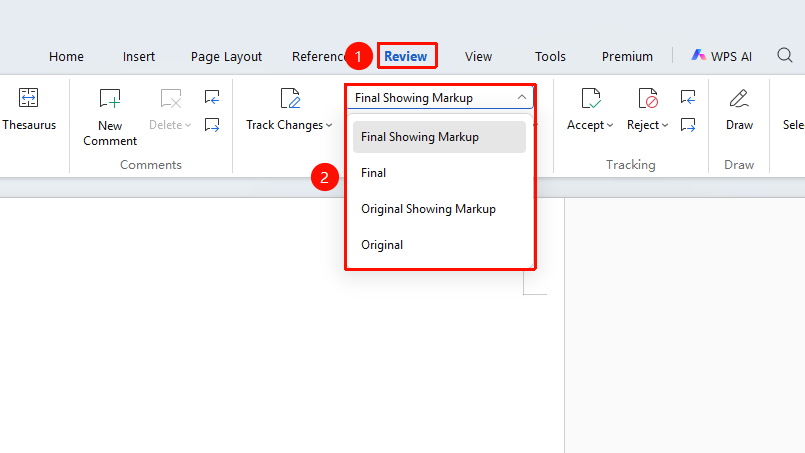Switch to the View tab
This screenshot has height=453, width=805.
(478, 56)
